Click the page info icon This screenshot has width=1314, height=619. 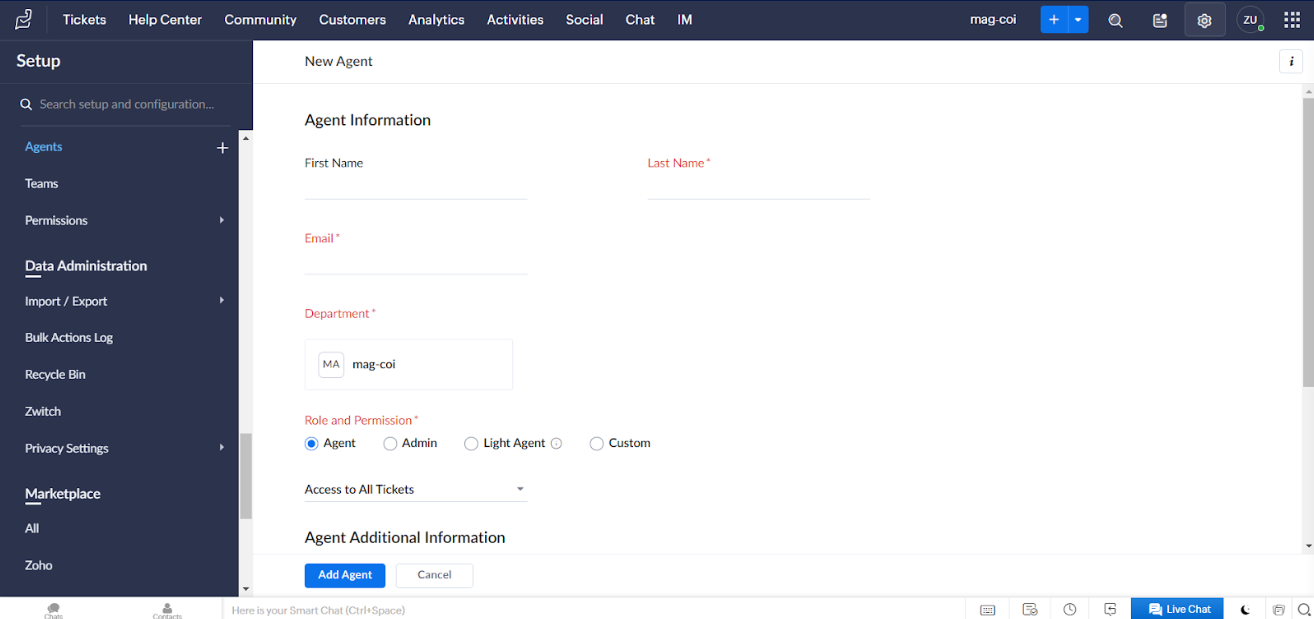[x=1291, y=62]
